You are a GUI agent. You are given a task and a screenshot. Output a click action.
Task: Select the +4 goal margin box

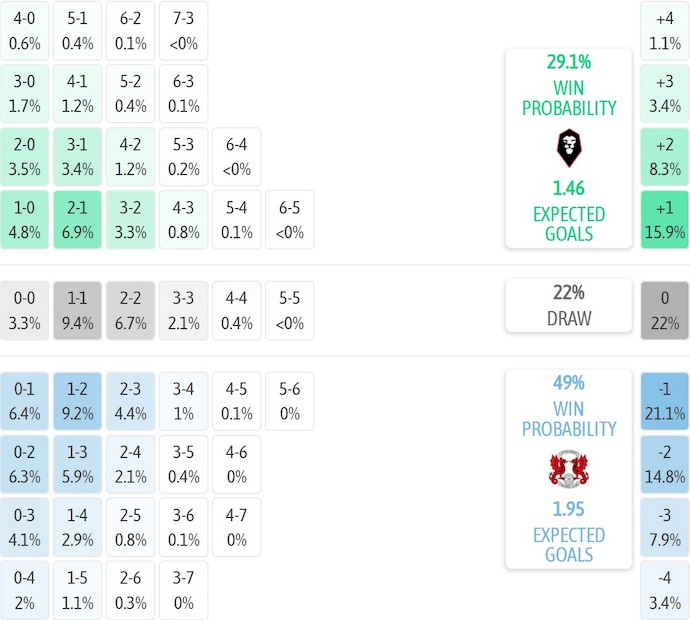point(665,31)
